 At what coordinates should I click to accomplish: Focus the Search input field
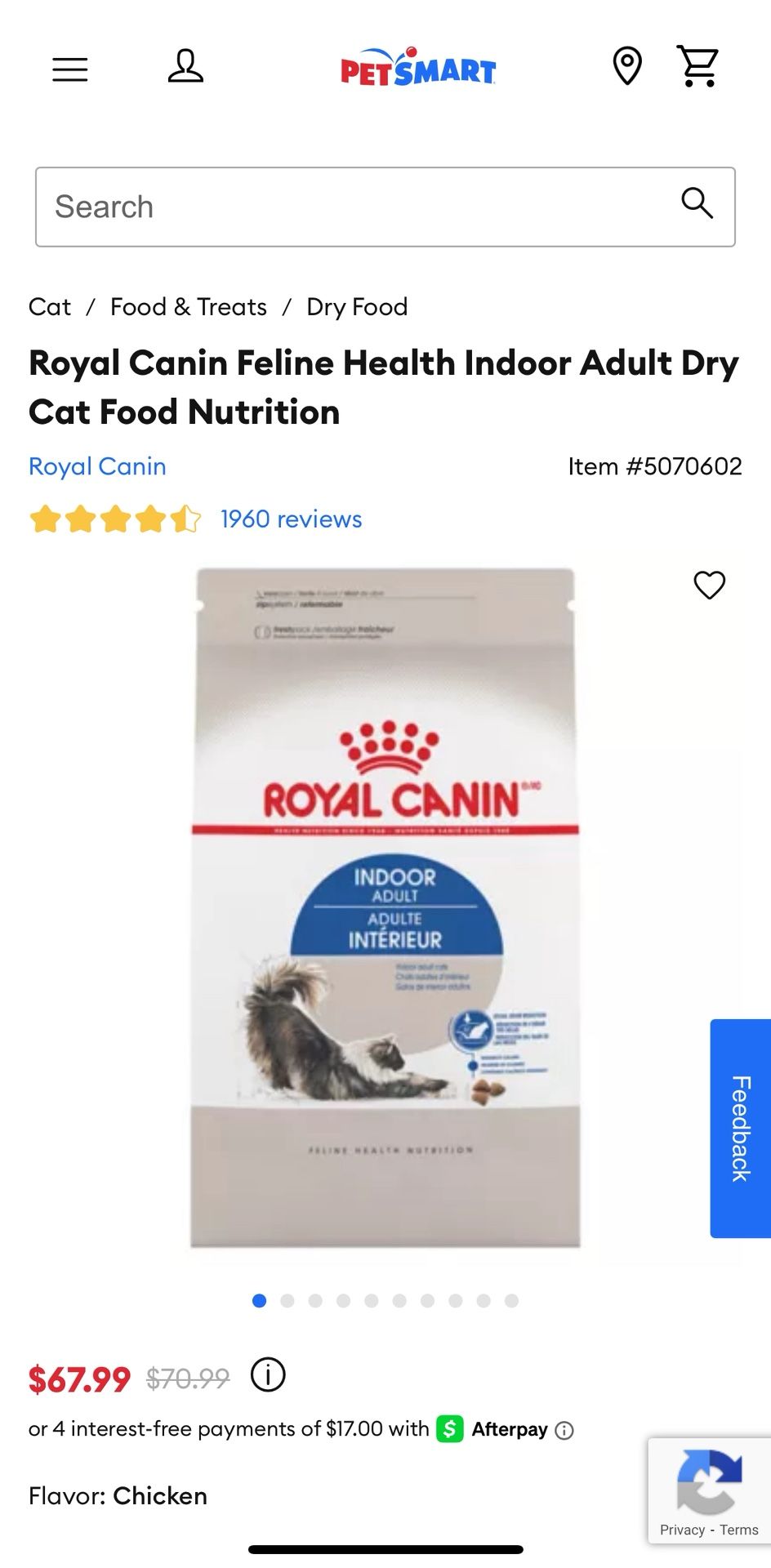[385, 207]
